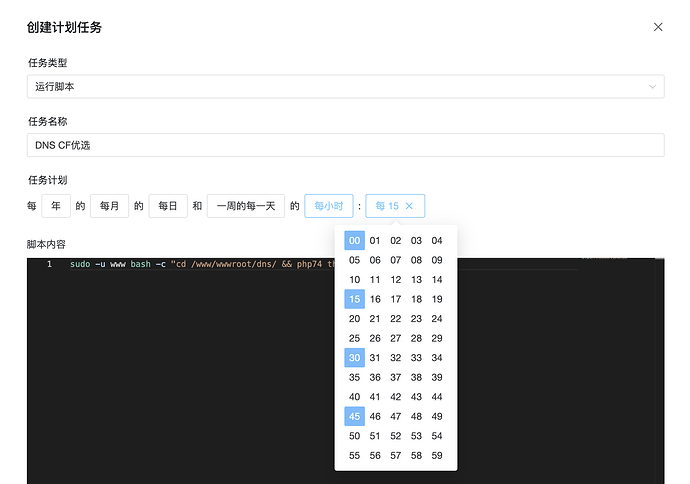Toggle off minute 30
This screenshot has width=690, height=484.
point(355,357)
